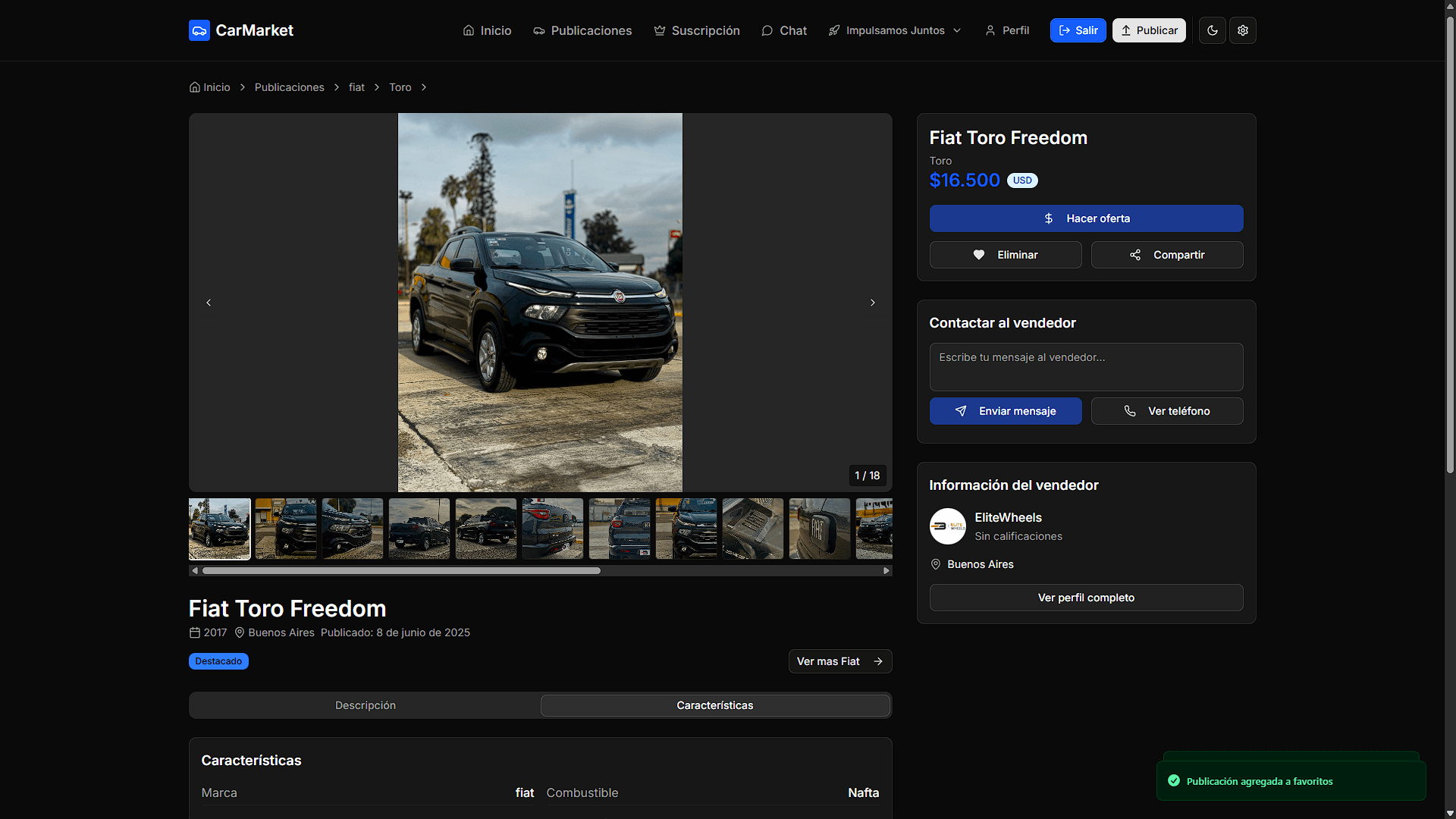Click the thumbnail scrollbar left arrow

point(195,571)
